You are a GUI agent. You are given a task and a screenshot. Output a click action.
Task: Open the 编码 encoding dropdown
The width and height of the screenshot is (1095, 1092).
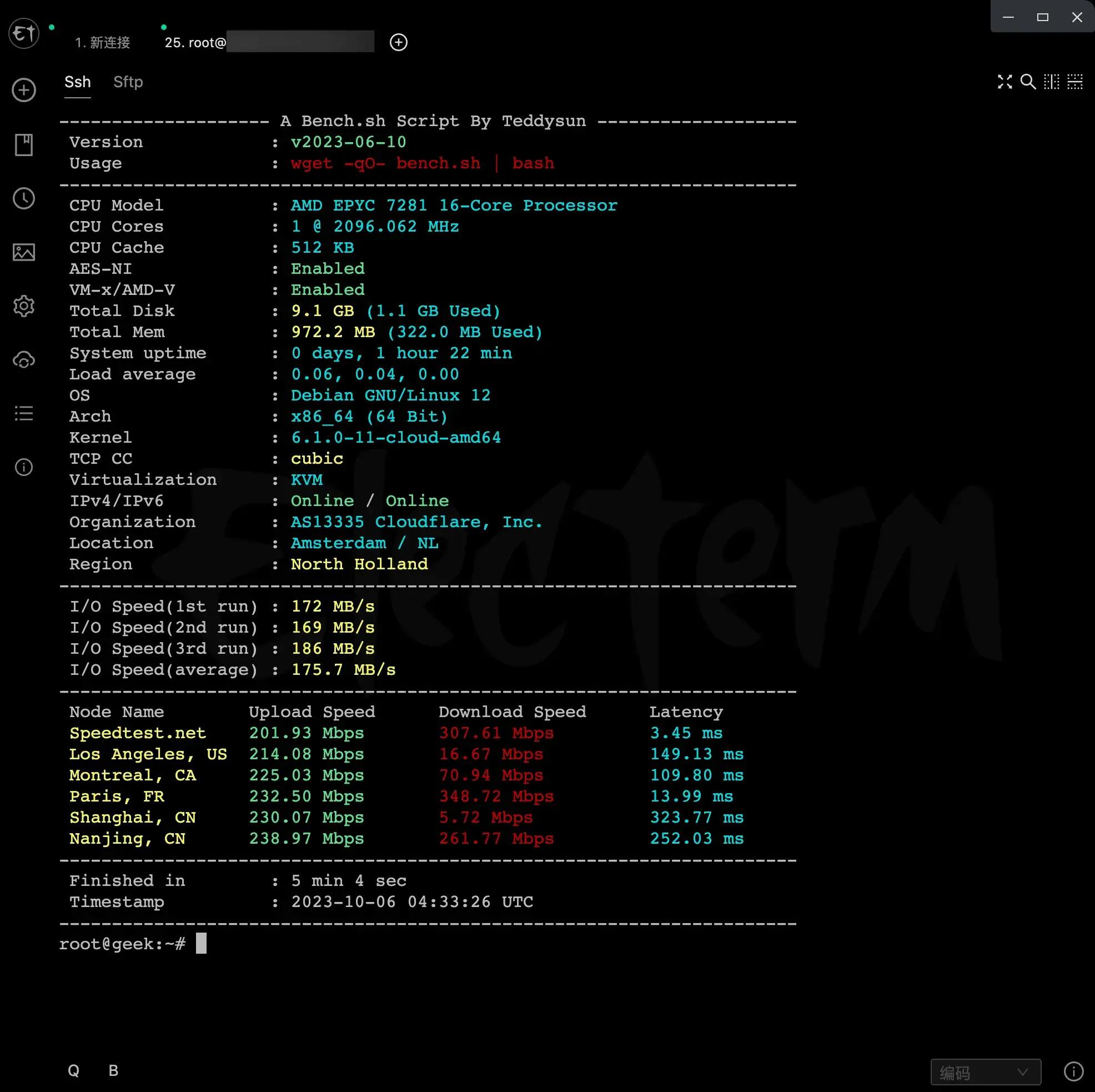click(986, 1072)
